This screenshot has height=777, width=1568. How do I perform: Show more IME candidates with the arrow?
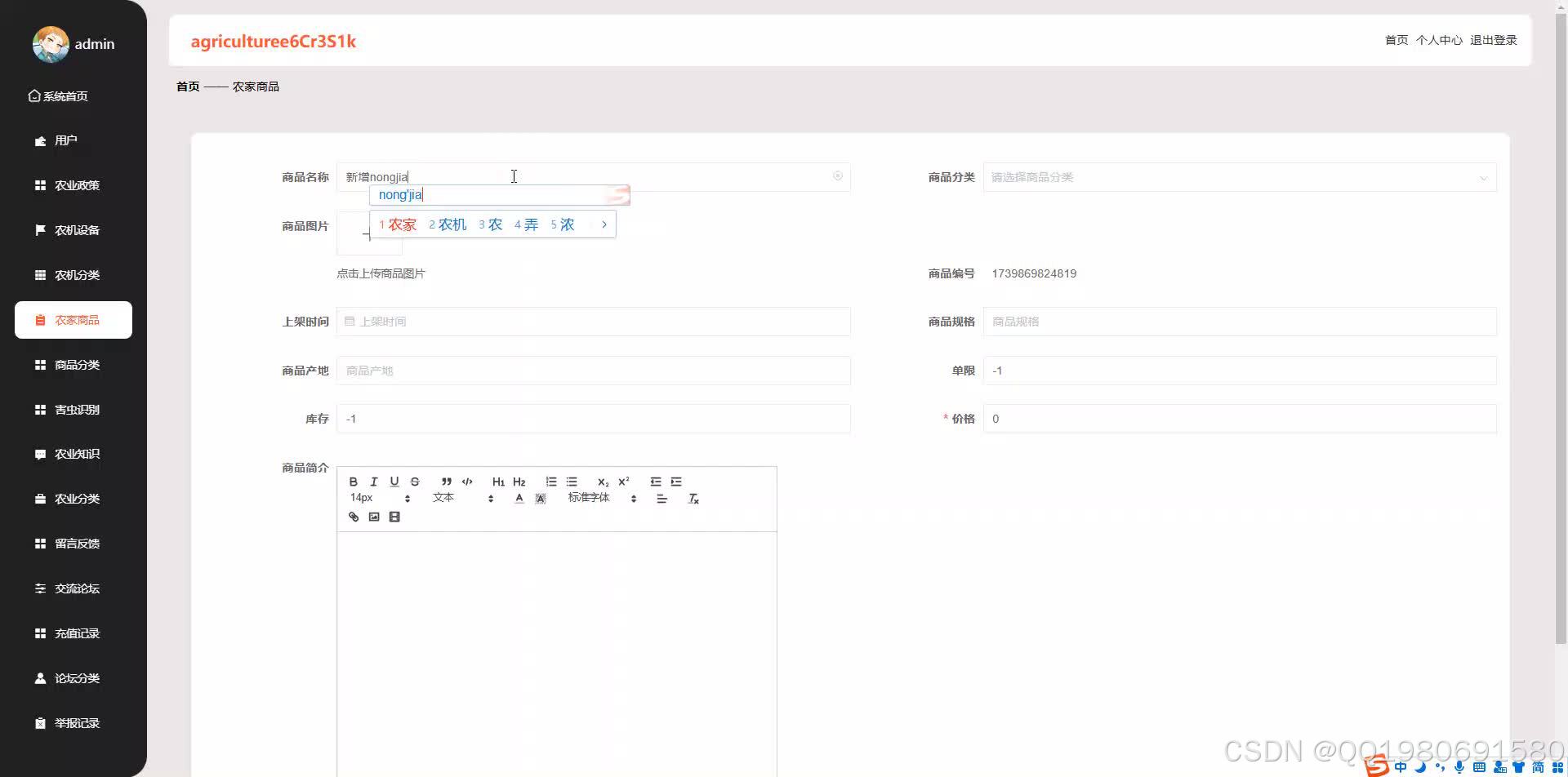pyautogui.click(x=604, y=224)
